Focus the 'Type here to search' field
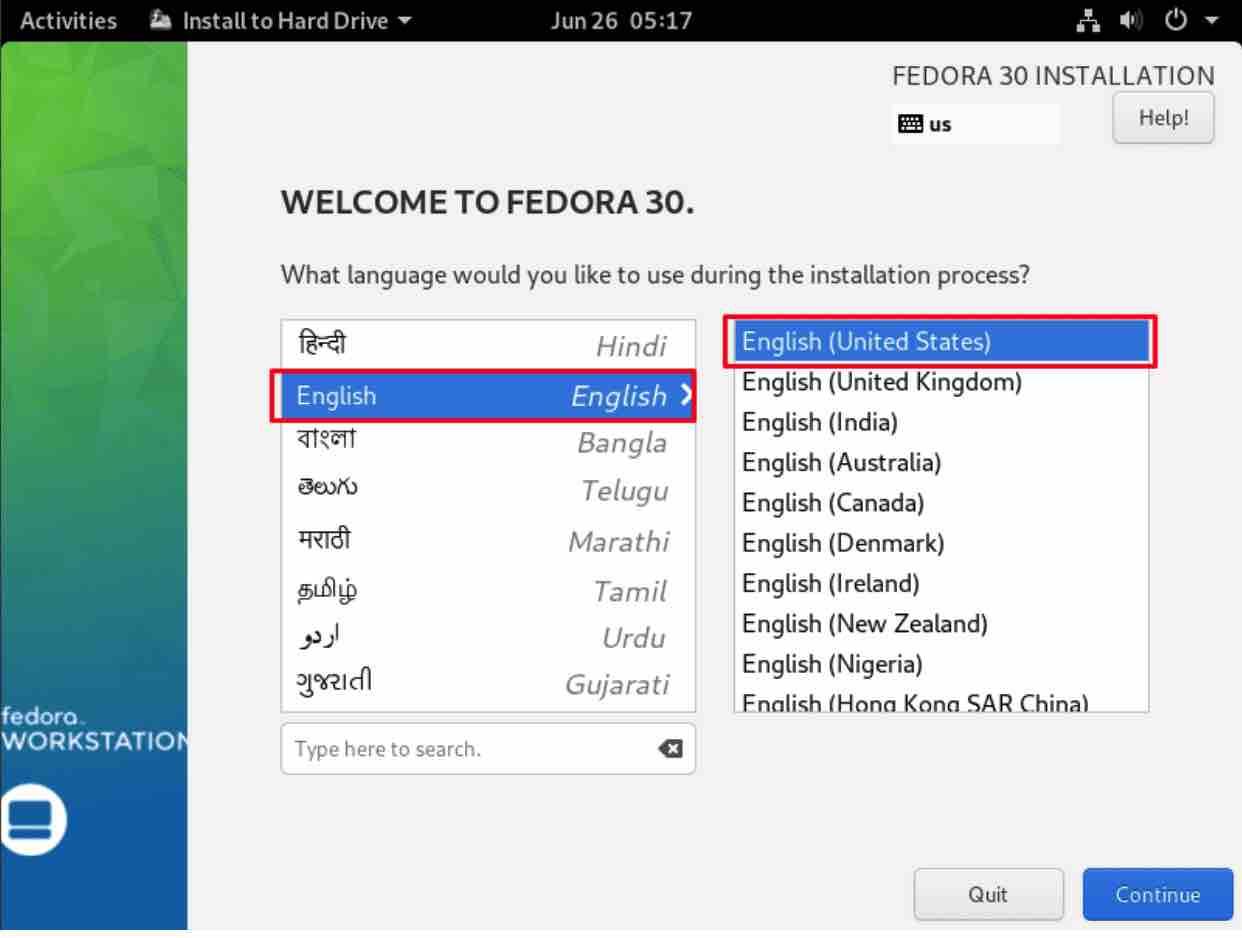1242x938 pixels. pos(488,749)
